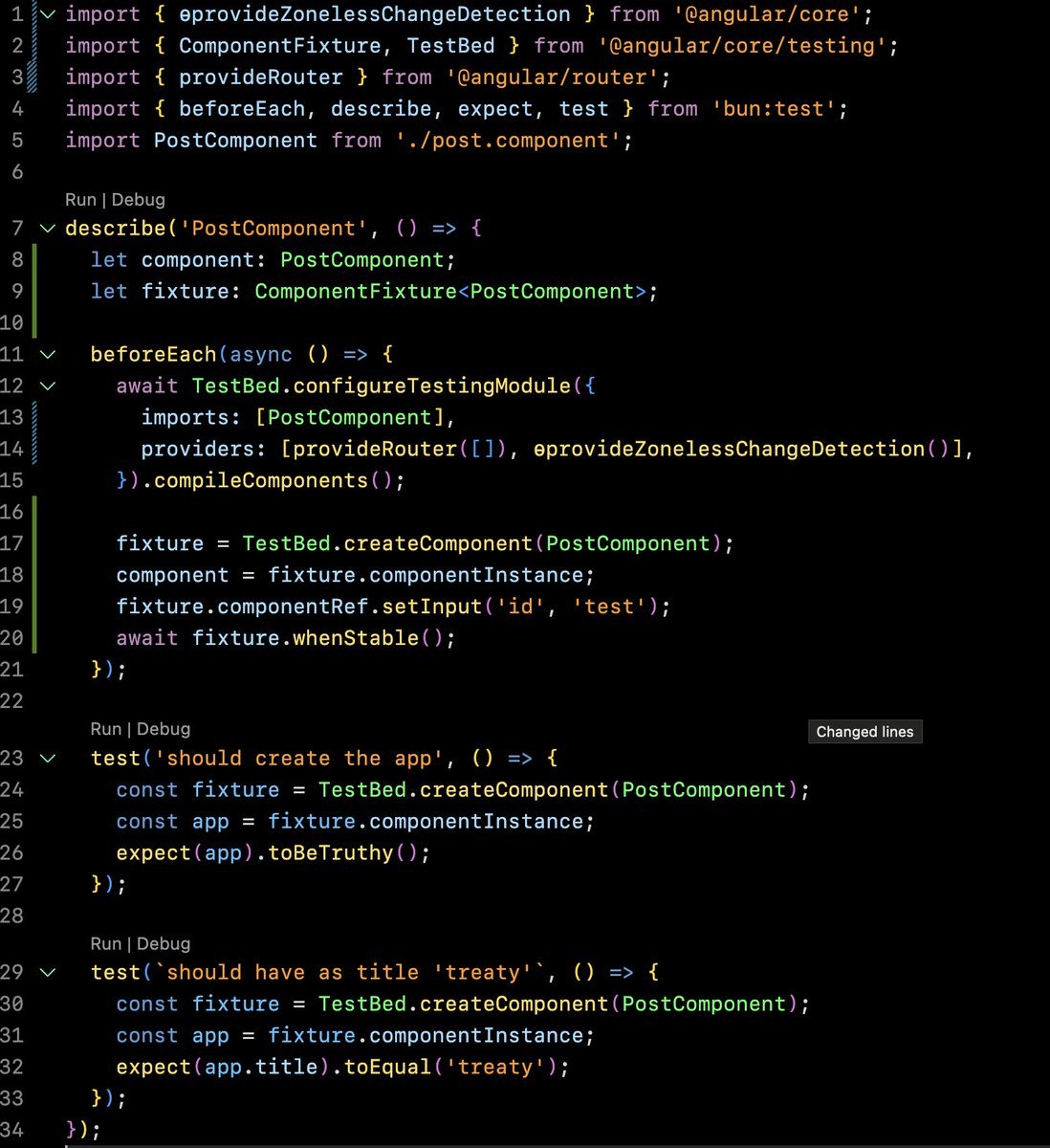Image resolution: width=1050 pixels, height=1148 pixels.
Task: Click 'whenStable' on line 20
Action: tap(356, 639)
